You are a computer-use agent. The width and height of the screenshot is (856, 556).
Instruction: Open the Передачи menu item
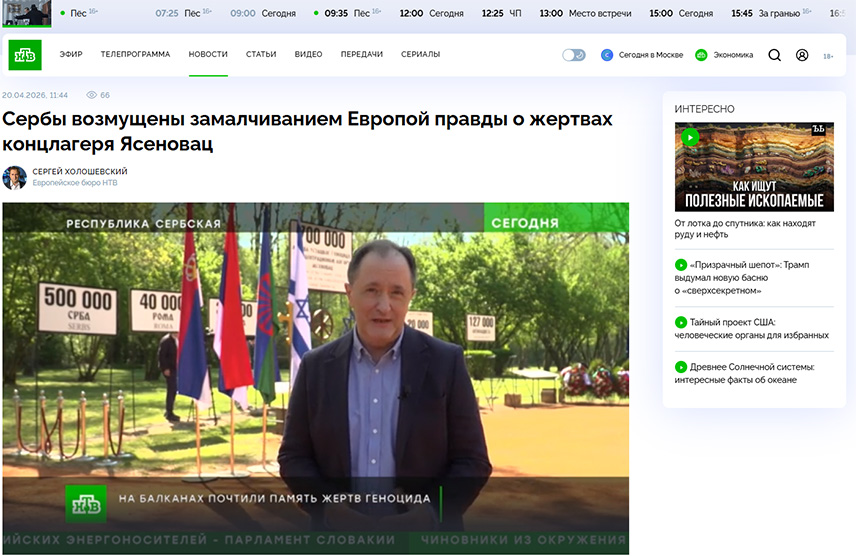[x=361, y=54]
